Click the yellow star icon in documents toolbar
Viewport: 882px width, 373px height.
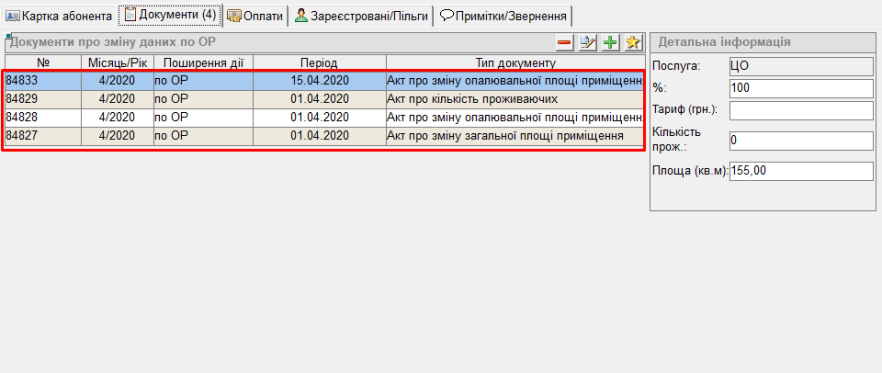634,42
